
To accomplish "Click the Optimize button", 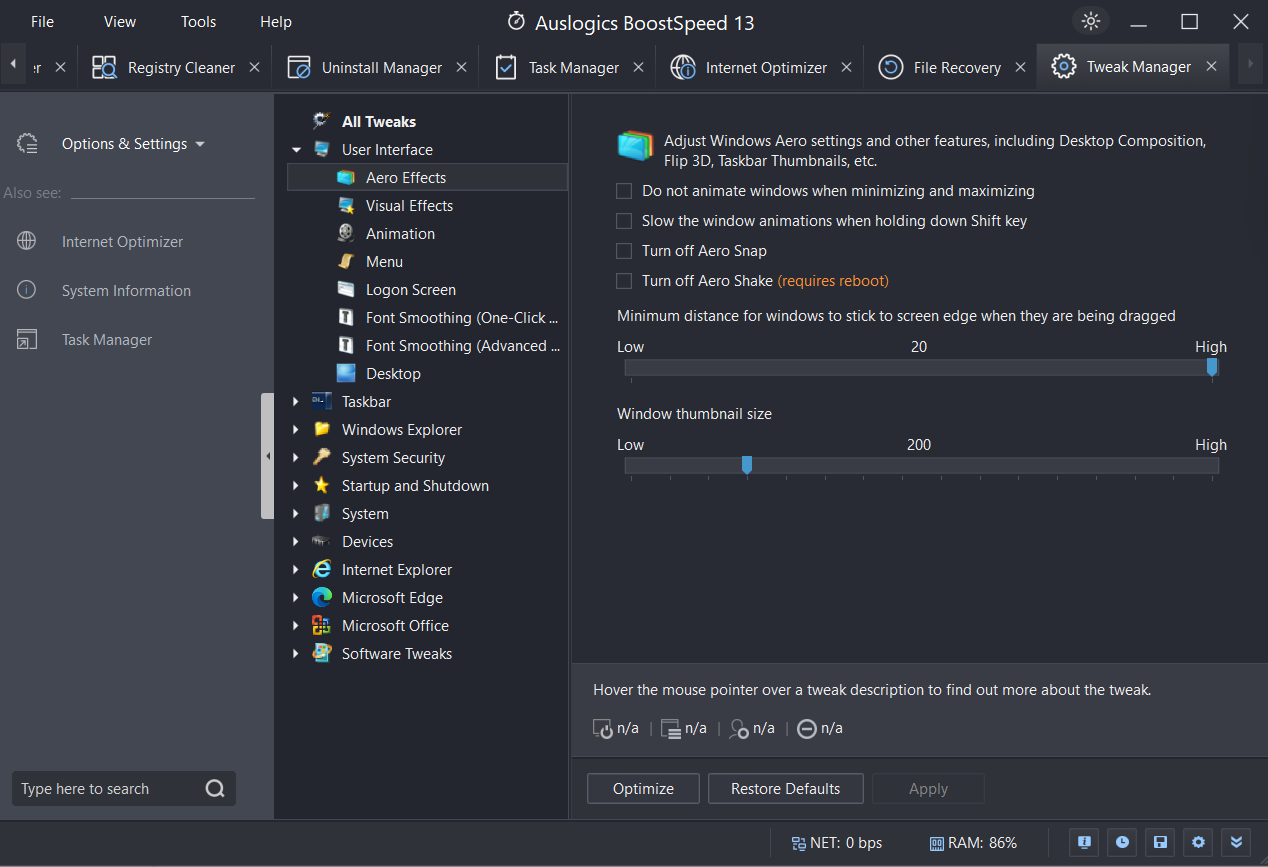I will click(643, 789).
